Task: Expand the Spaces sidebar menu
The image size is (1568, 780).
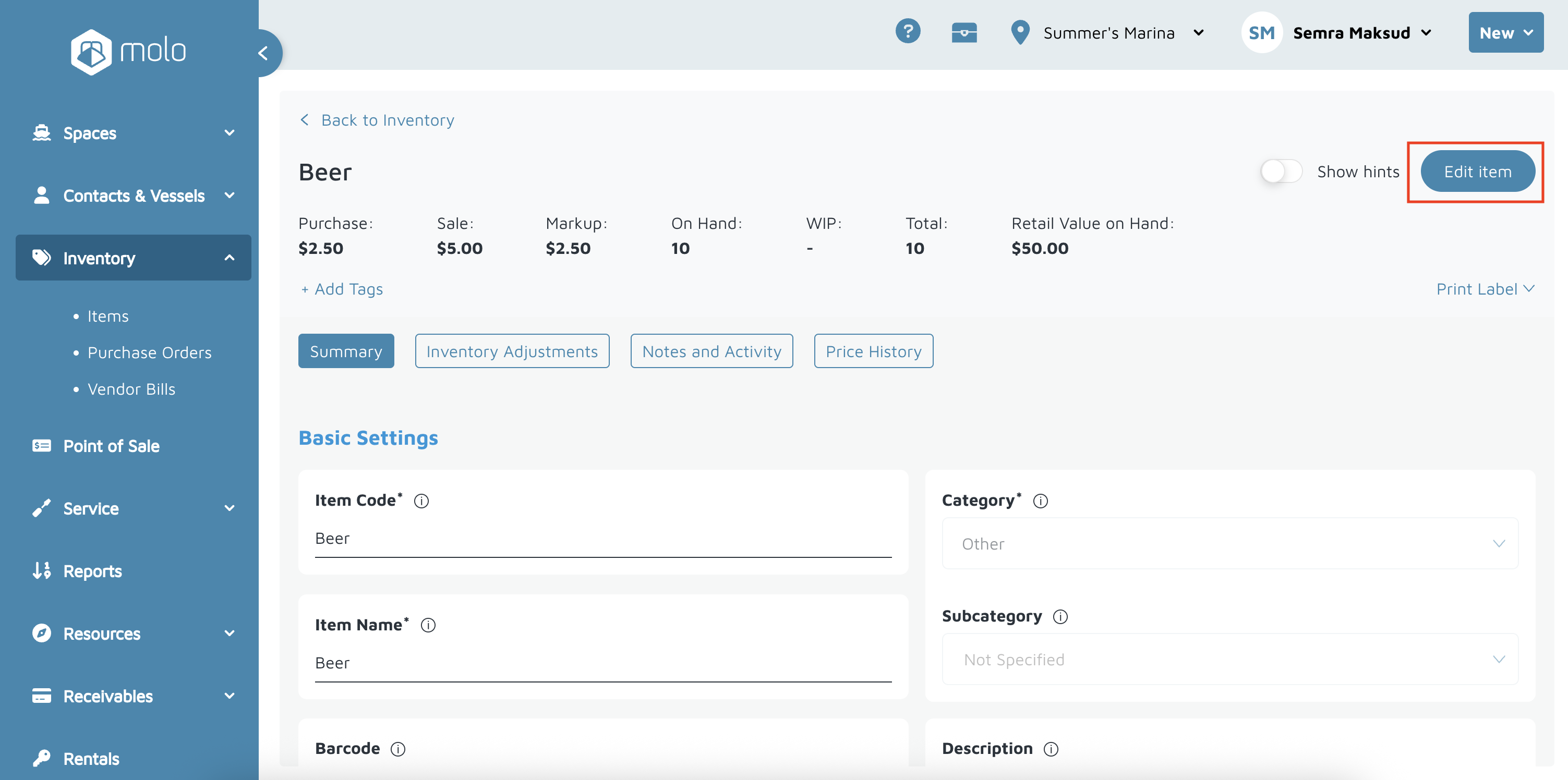Action: coord(134,133)
